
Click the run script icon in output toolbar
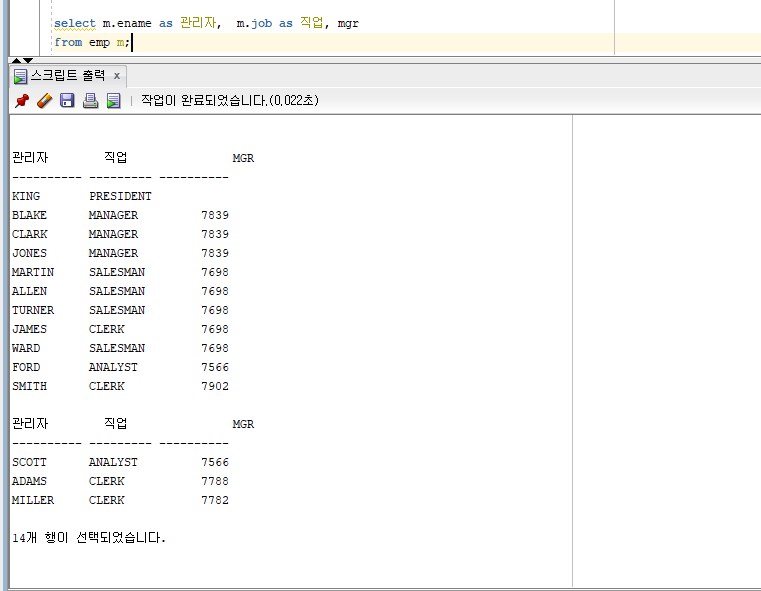114,100
